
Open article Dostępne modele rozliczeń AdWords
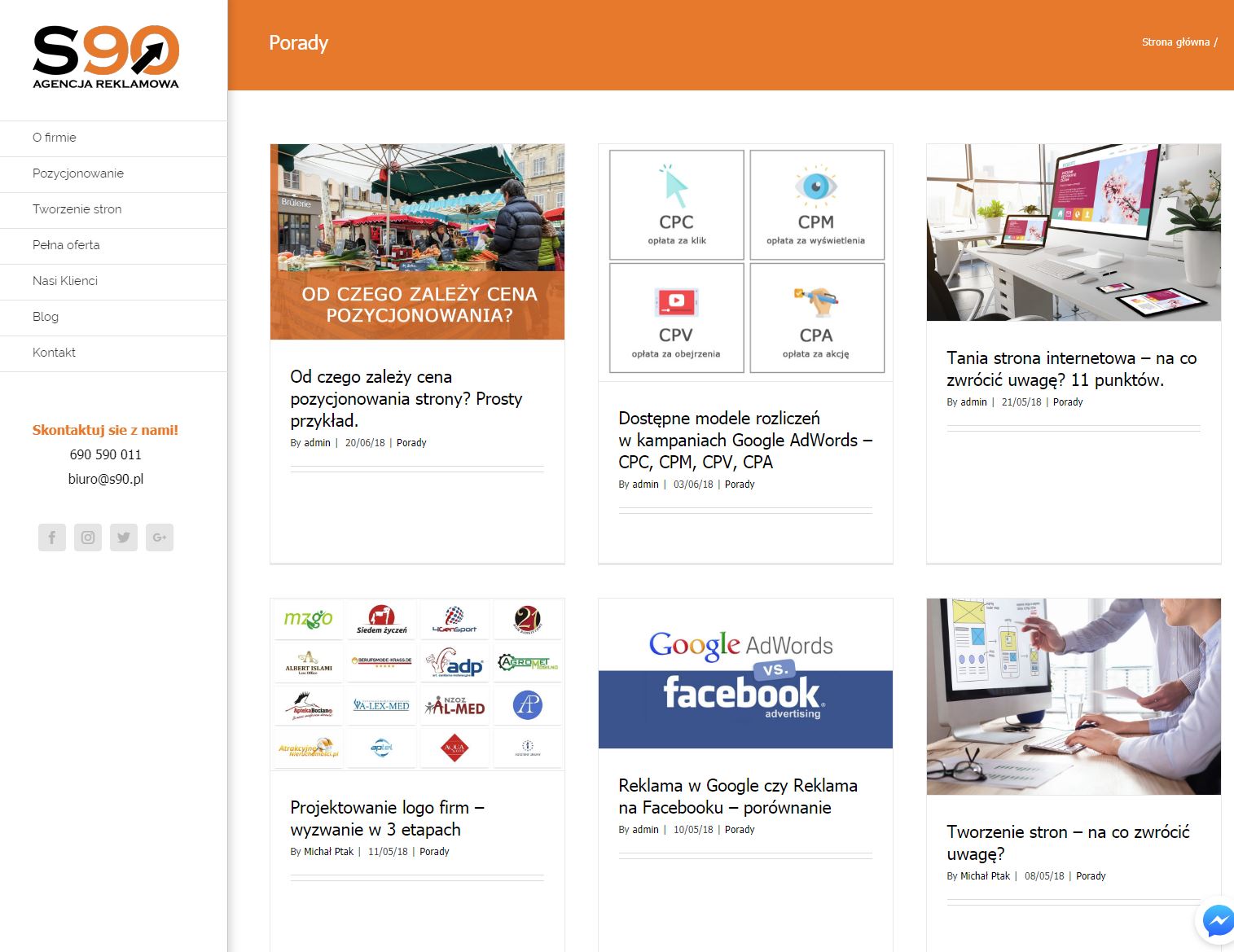pyautogui.click(x=744, y=440)
